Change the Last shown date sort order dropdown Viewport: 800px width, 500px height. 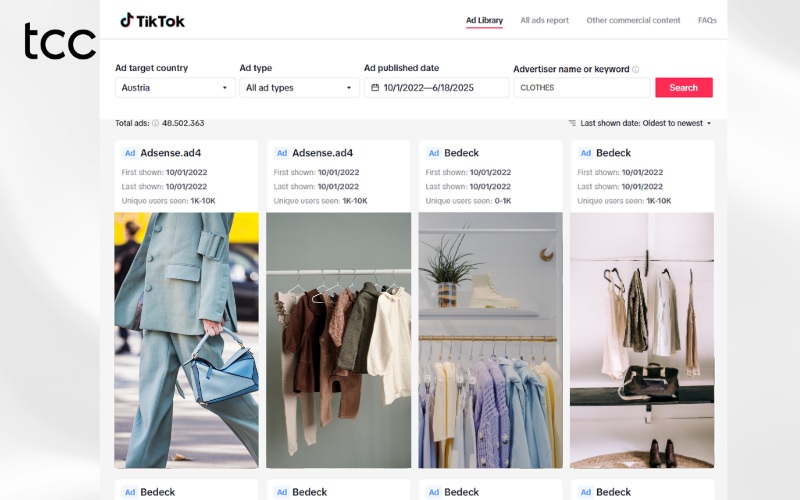coord(645,123)
